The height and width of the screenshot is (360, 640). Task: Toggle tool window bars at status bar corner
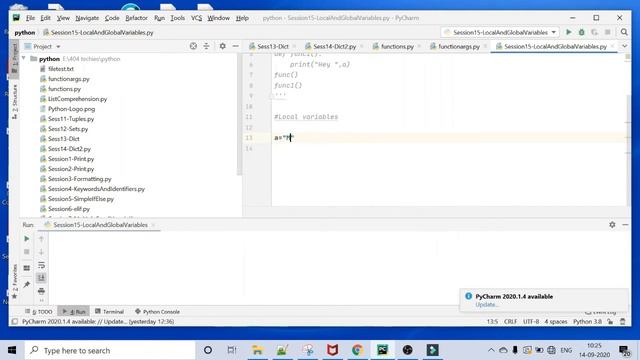coord(15,322)
